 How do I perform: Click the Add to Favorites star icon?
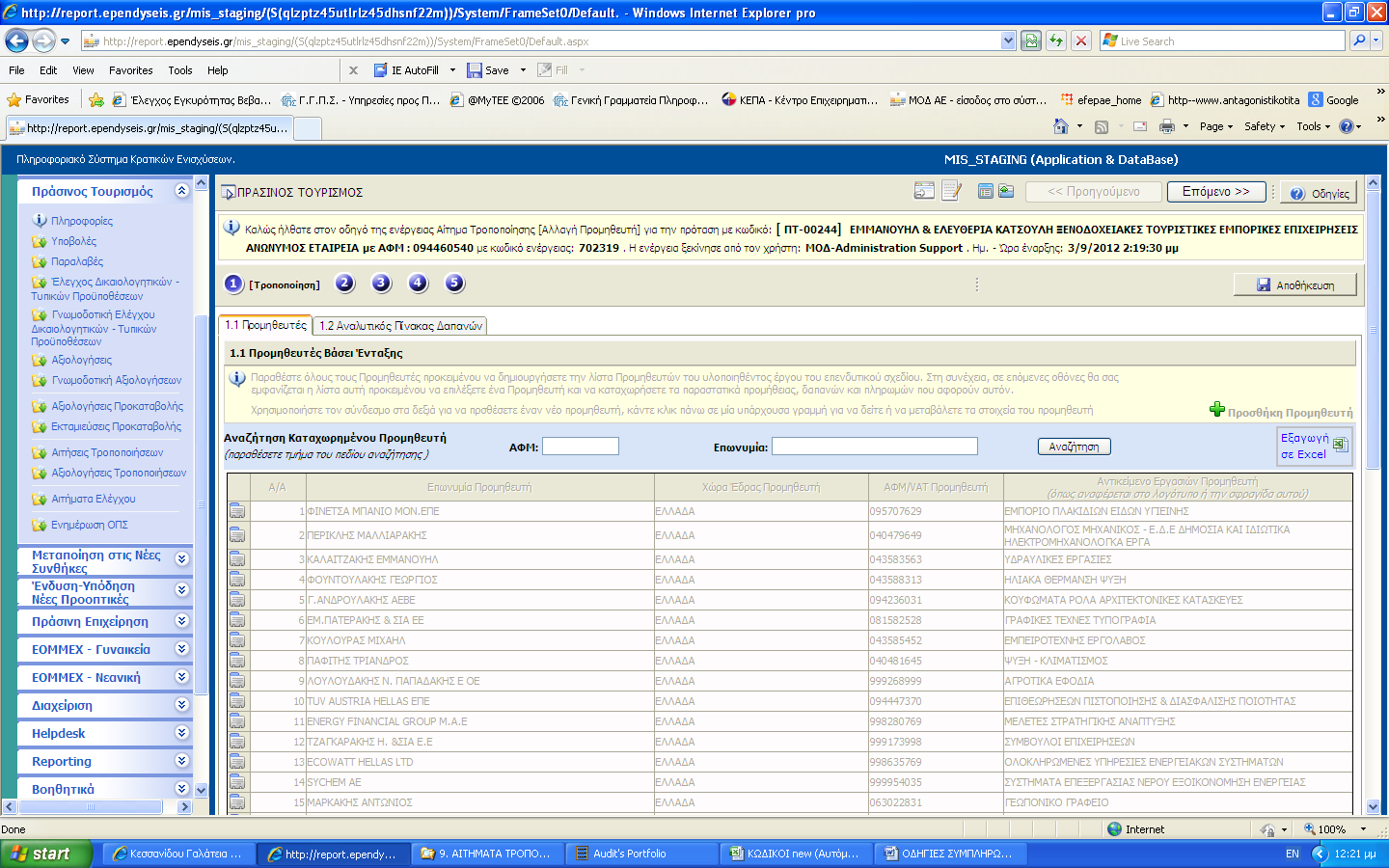point(96,99)
